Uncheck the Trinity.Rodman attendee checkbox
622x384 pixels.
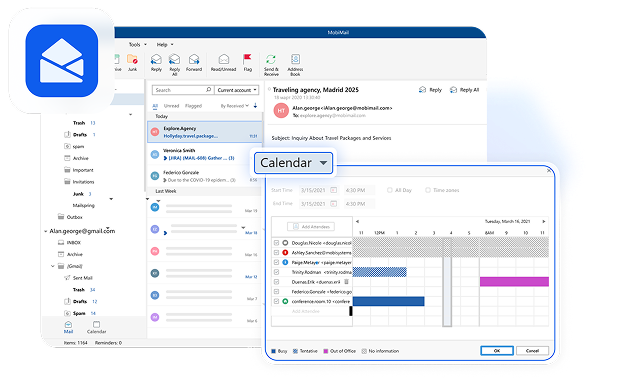276,272
